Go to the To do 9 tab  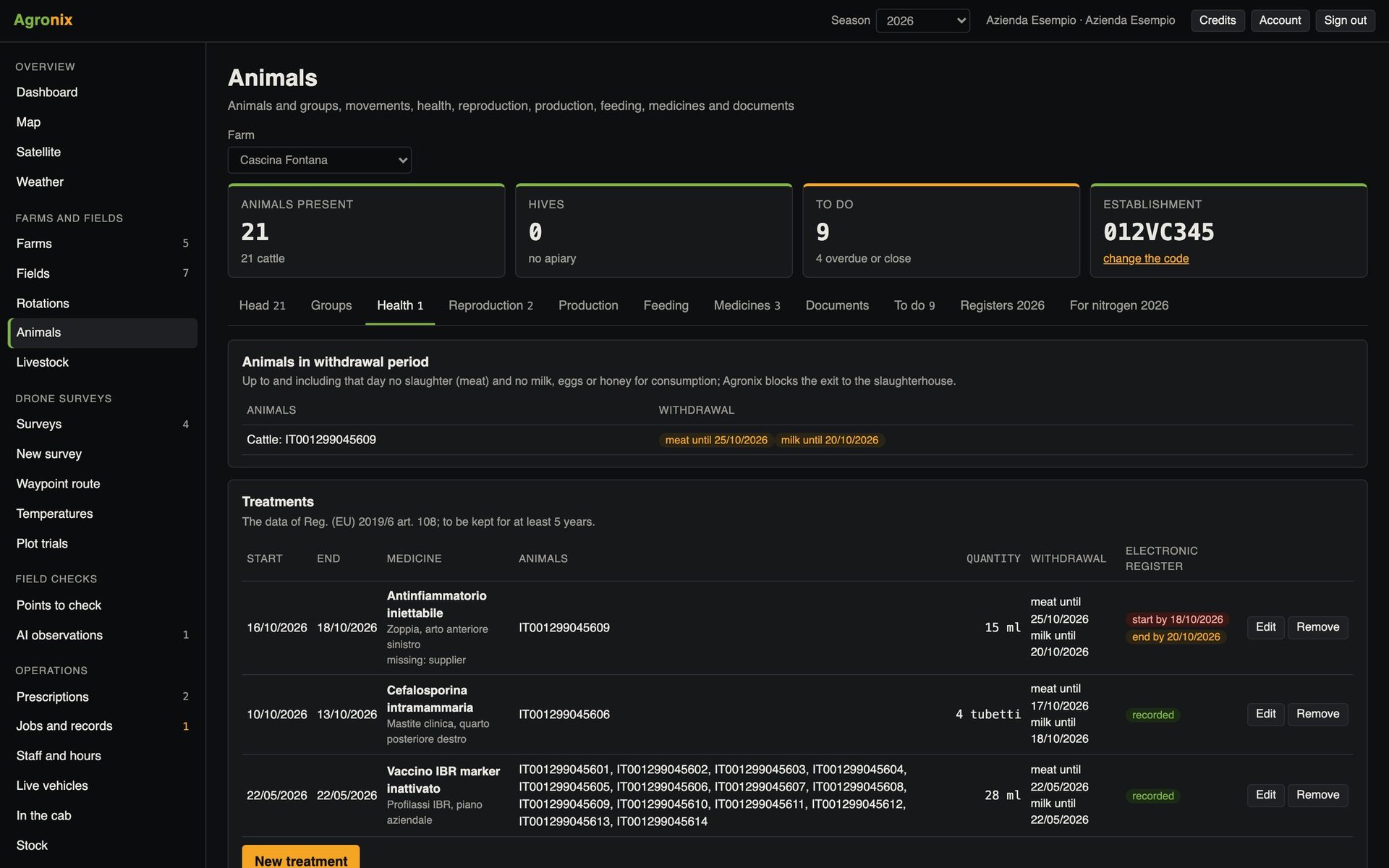[x=914, y=305]
